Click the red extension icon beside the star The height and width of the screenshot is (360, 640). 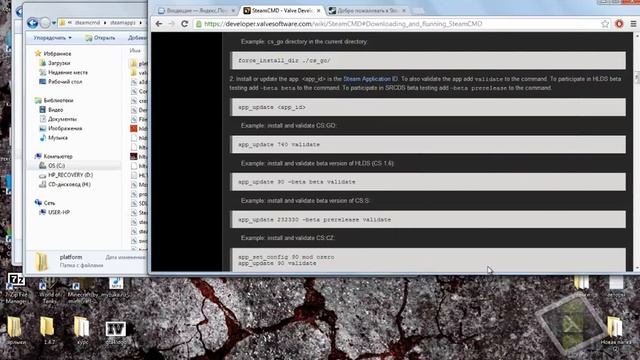point(619,24)
